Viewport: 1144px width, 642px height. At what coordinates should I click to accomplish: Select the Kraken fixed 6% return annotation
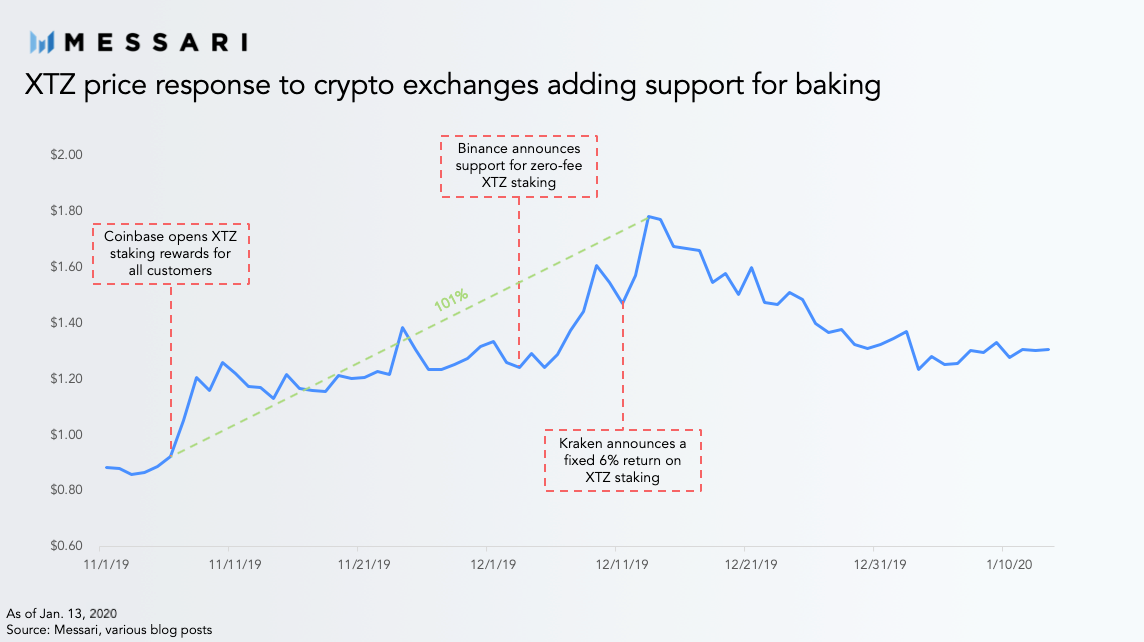[622, 460]
